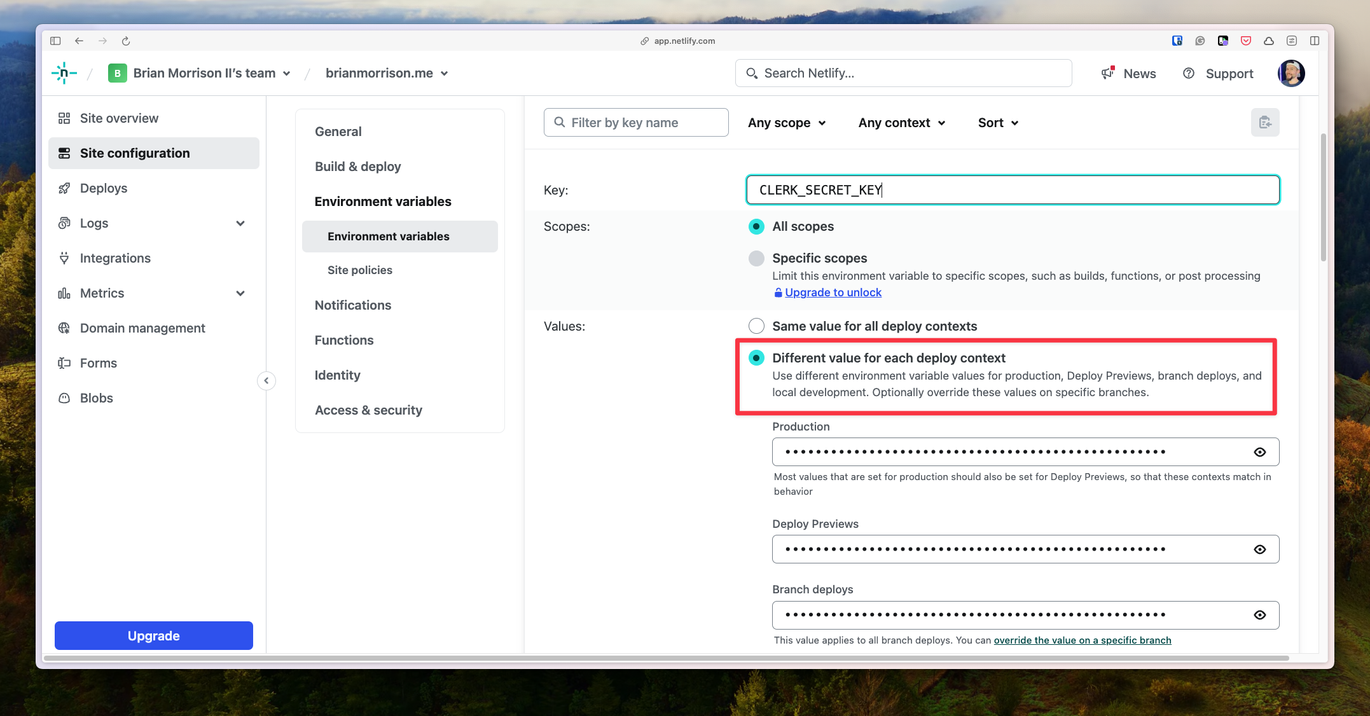
Task: Open the Any context dropdown
Action: pyautogui.click(x=902, y=122)
